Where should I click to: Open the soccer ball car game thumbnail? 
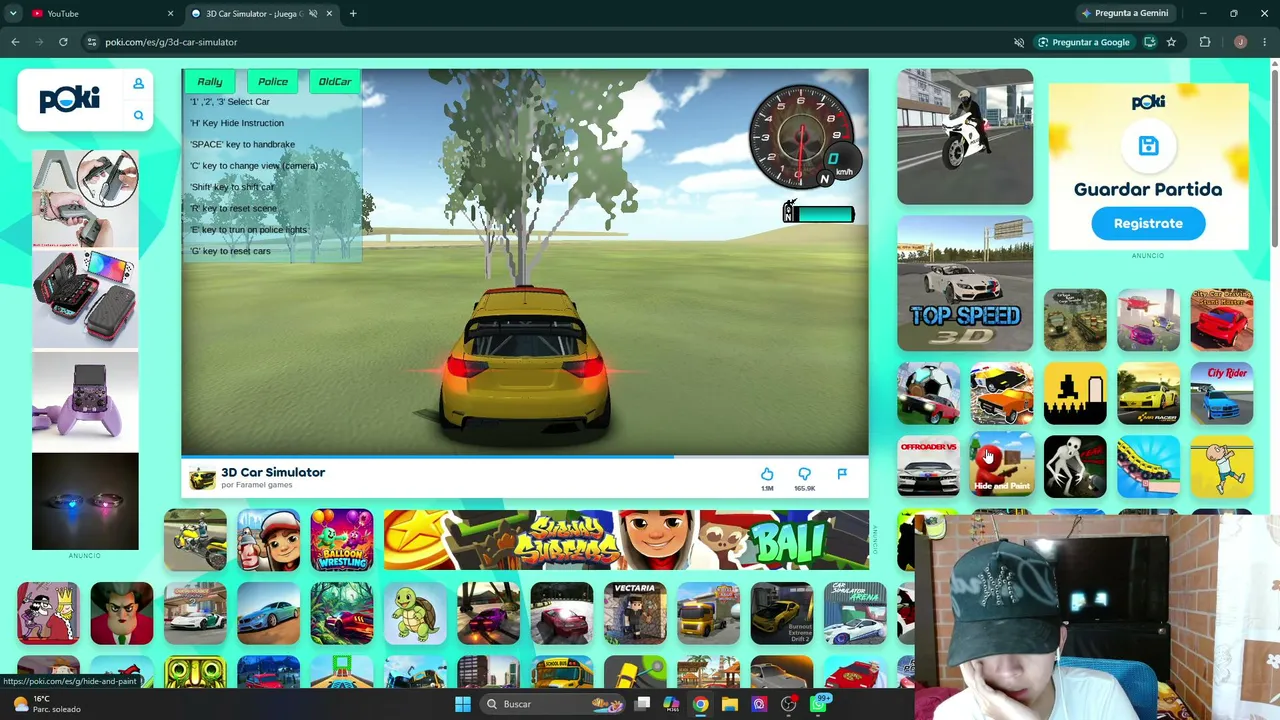(928, 393)
